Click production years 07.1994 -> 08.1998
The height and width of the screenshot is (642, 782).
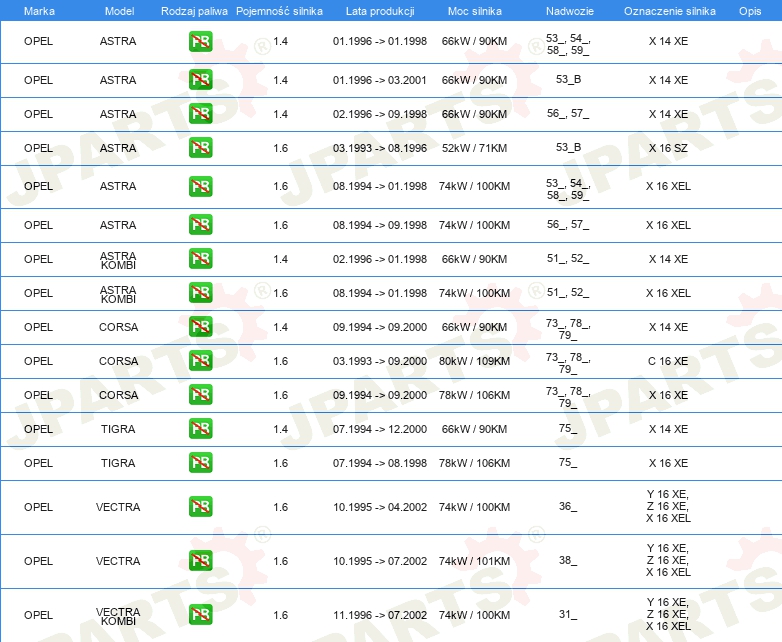coord(380,463)
